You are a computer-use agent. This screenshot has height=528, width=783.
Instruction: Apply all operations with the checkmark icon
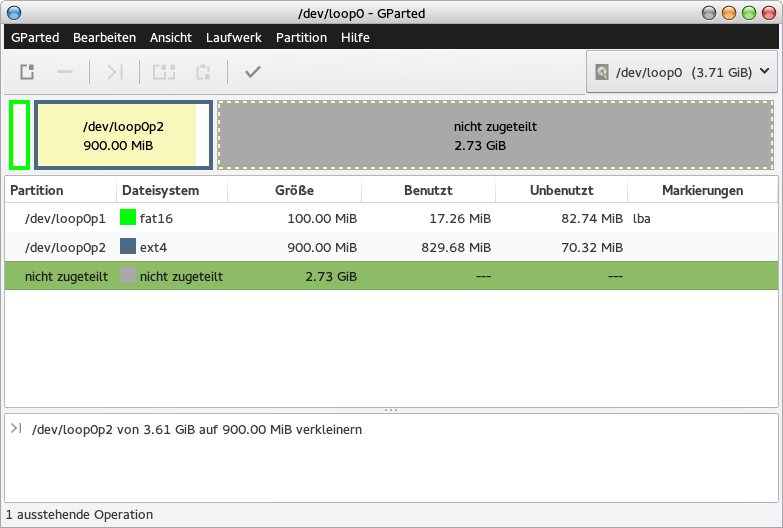pyautogui.click(x=253, y=72)
